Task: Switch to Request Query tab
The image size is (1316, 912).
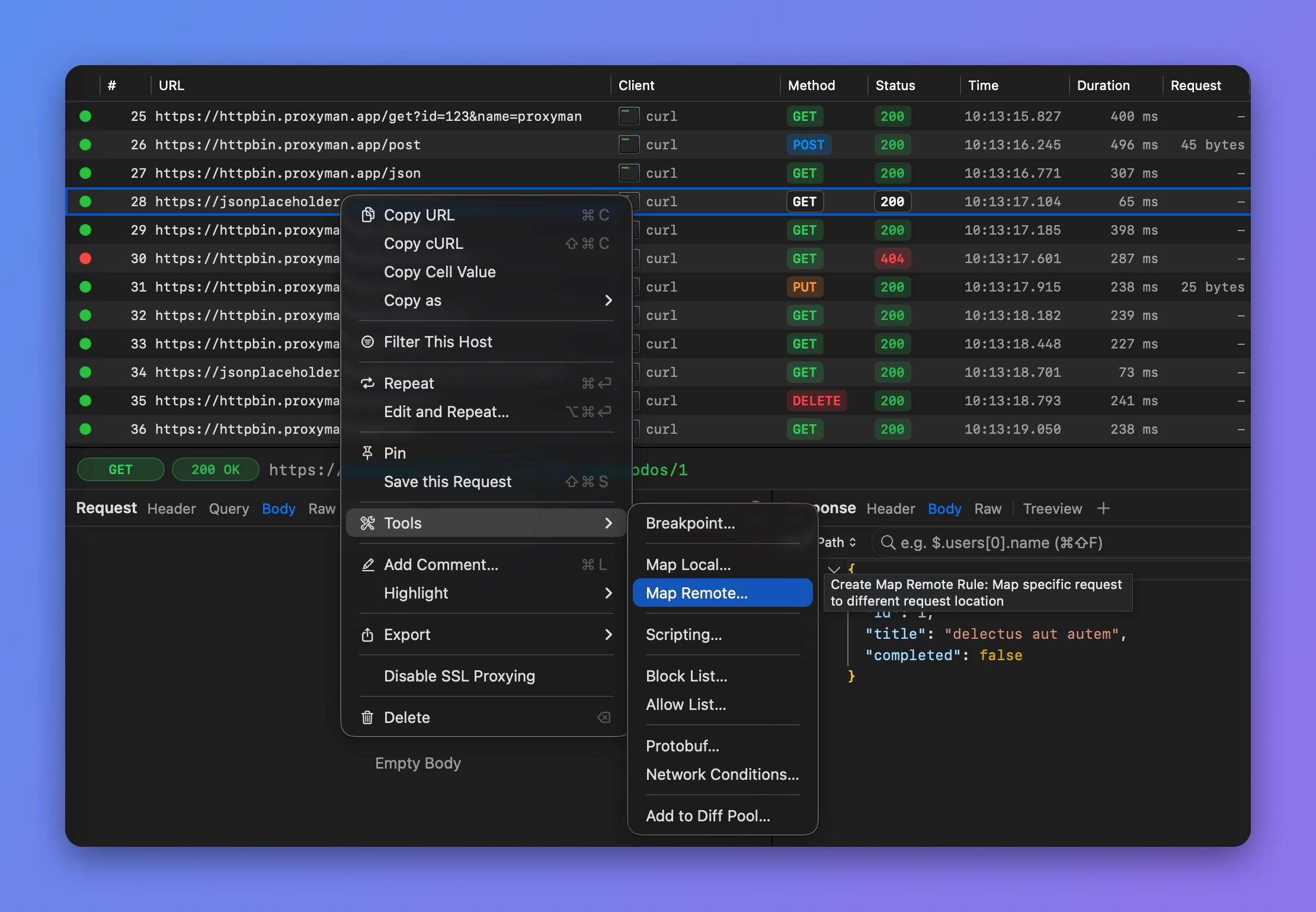Action: coord(229,508)
